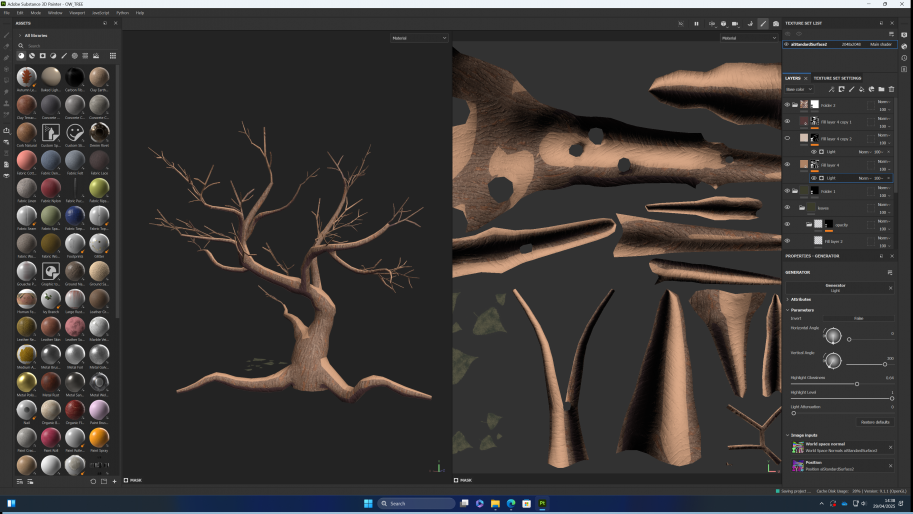This screenshot has height=514, width=913.
Task: Select the Paint brush tool in left toolbar
Action: pyautogui.click(x=6, y=35)
